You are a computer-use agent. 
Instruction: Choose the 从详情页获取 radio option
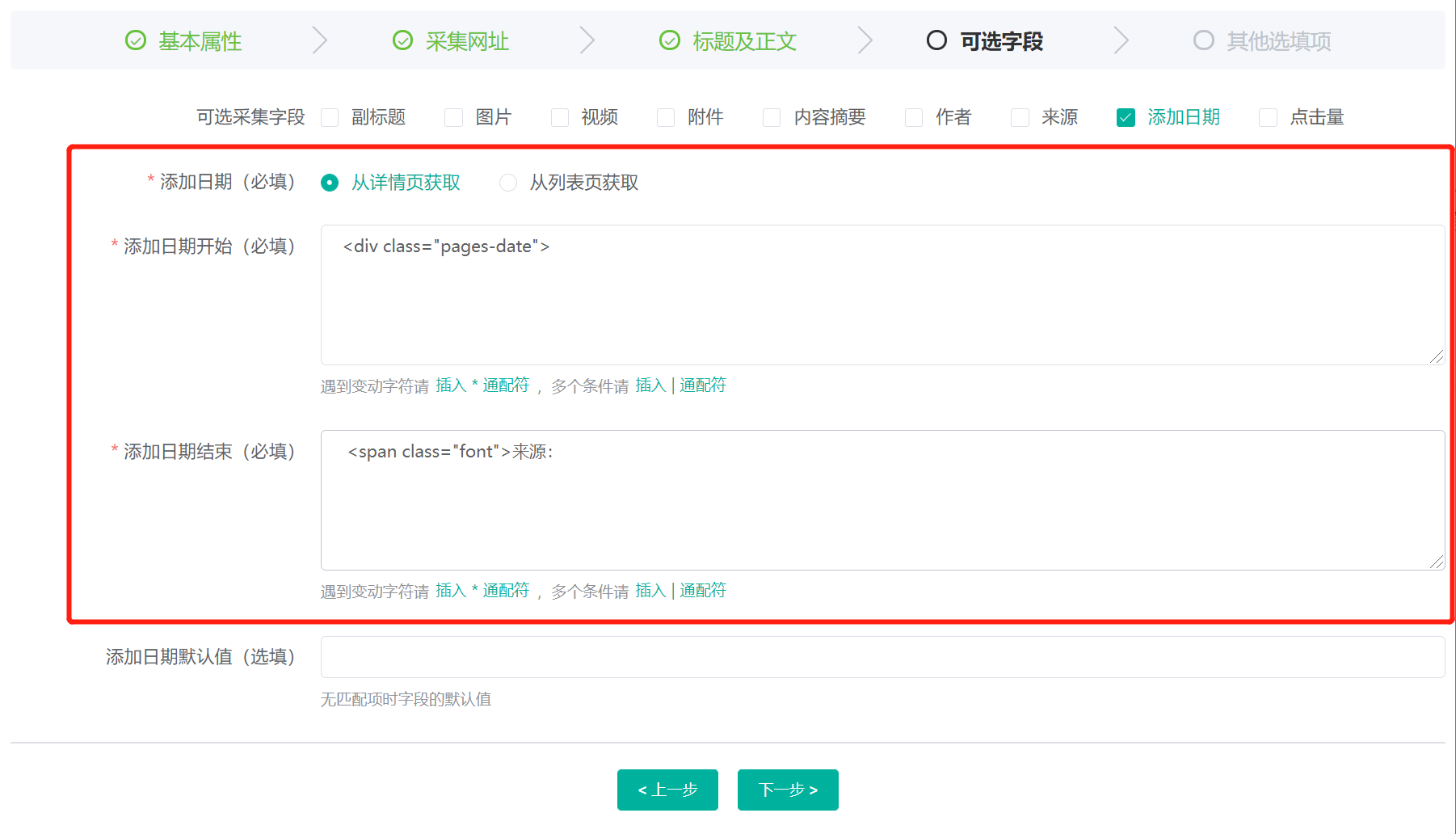pos(330,183)
